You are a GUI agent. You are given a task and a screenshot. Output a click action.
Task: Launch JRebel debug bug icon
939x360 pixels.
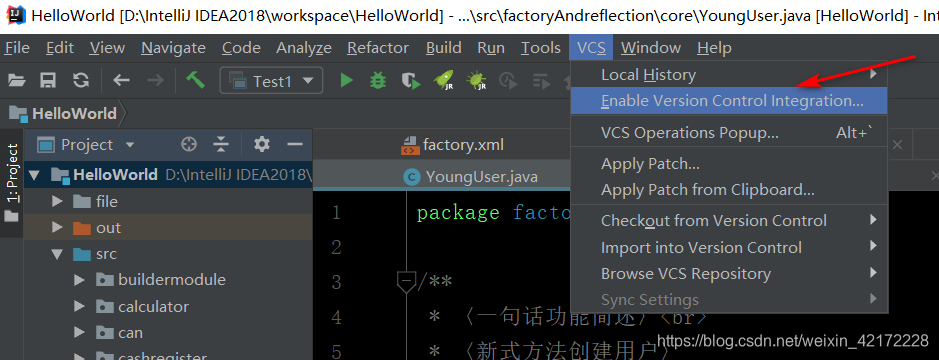point(476,80)
